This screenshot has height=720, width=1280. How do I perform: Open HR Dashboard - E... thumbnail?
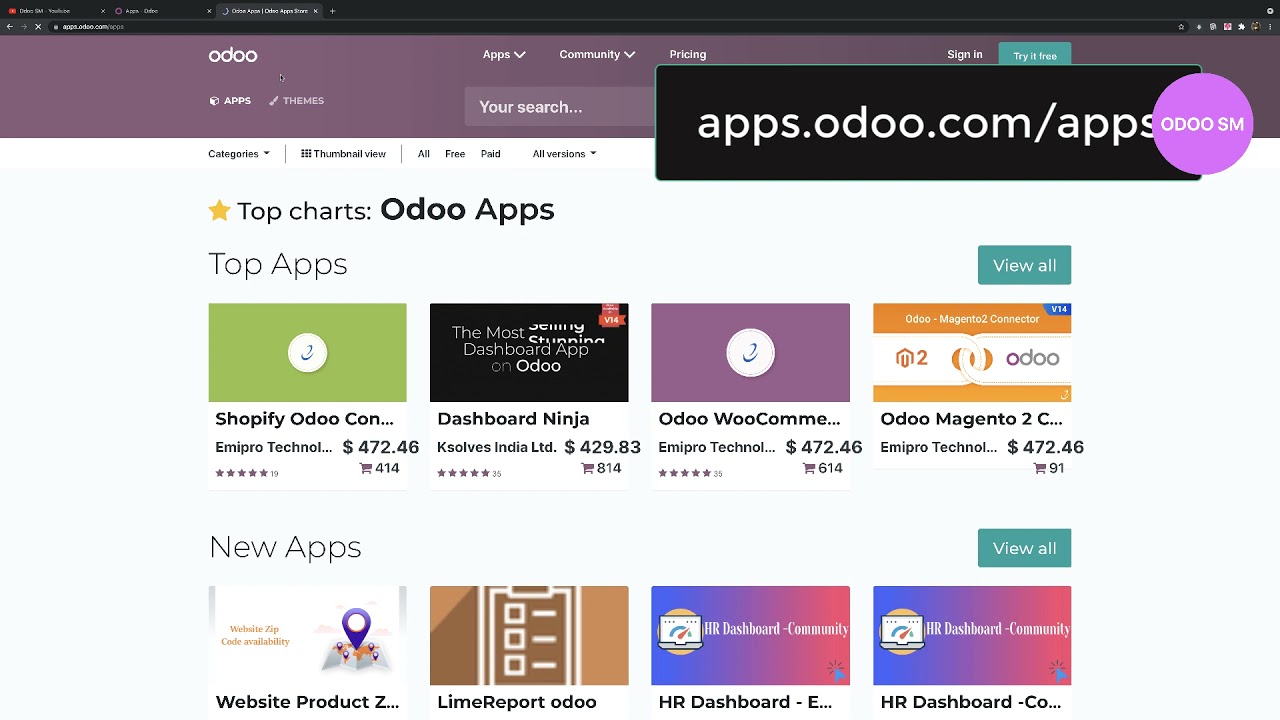coord(750,635)
